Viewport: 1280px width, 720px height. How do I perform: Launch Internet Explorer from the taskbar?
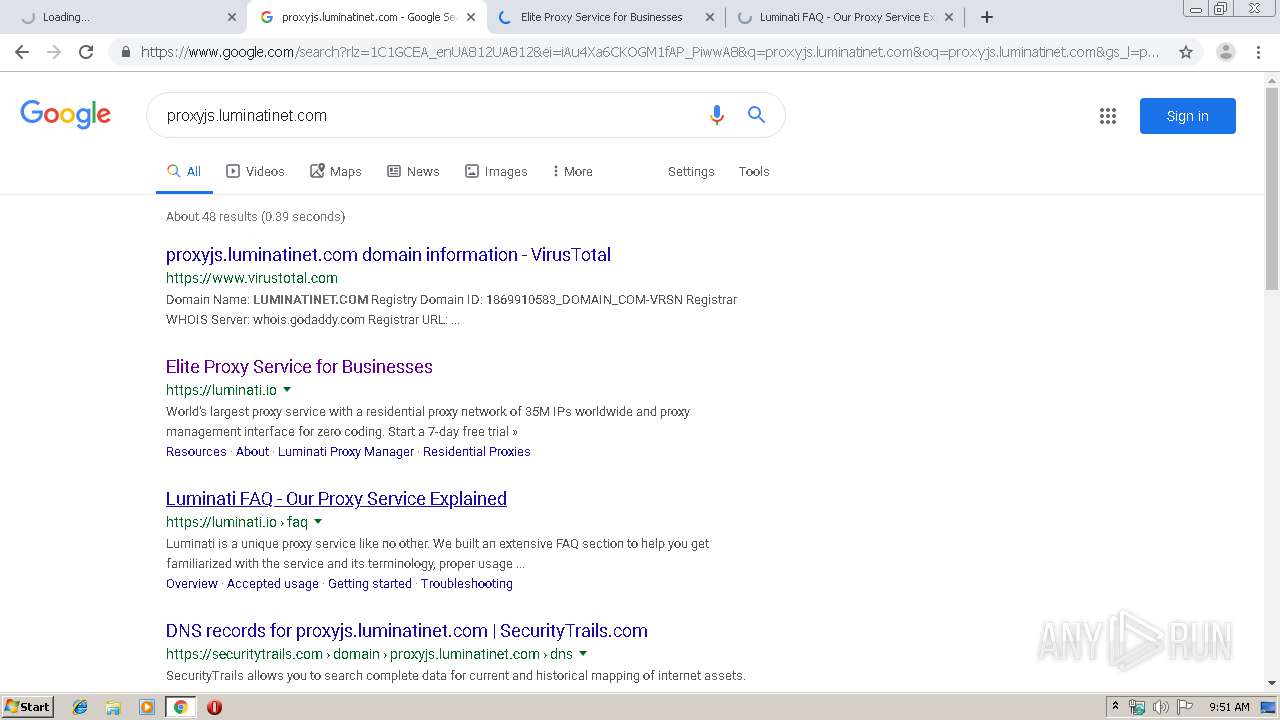click(x=80, y=707)
